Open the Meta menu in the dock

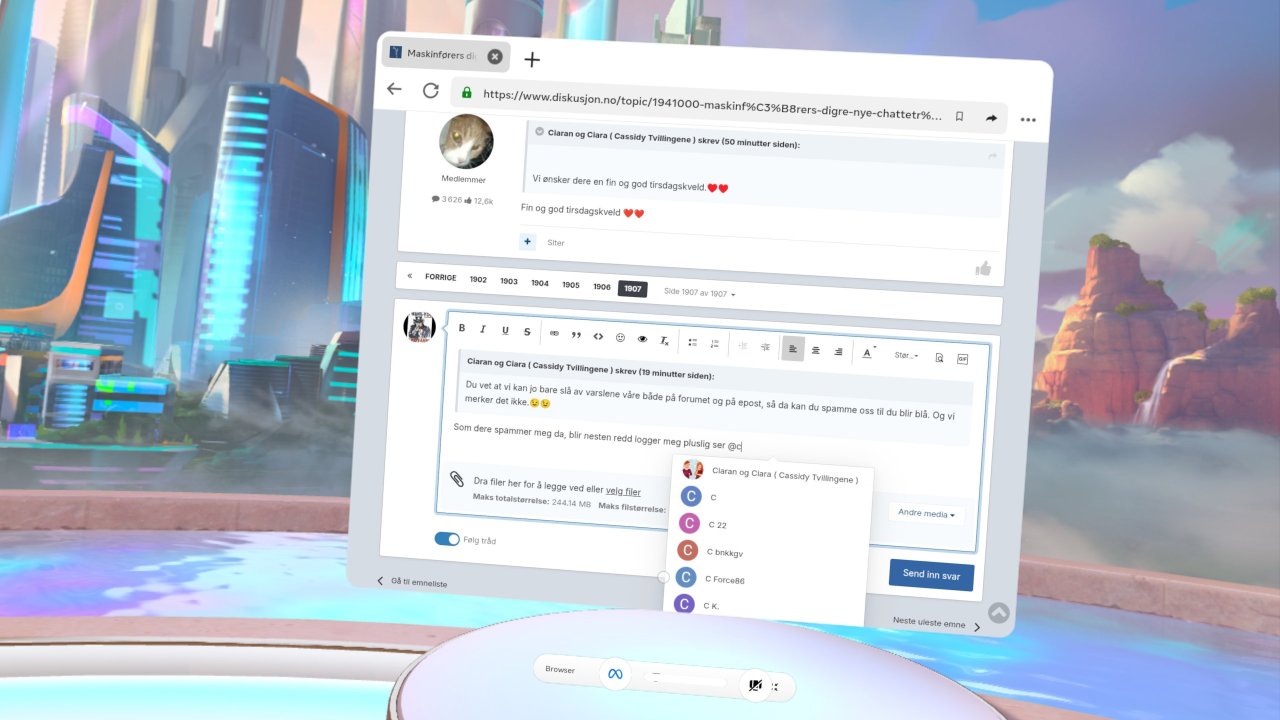615,674
